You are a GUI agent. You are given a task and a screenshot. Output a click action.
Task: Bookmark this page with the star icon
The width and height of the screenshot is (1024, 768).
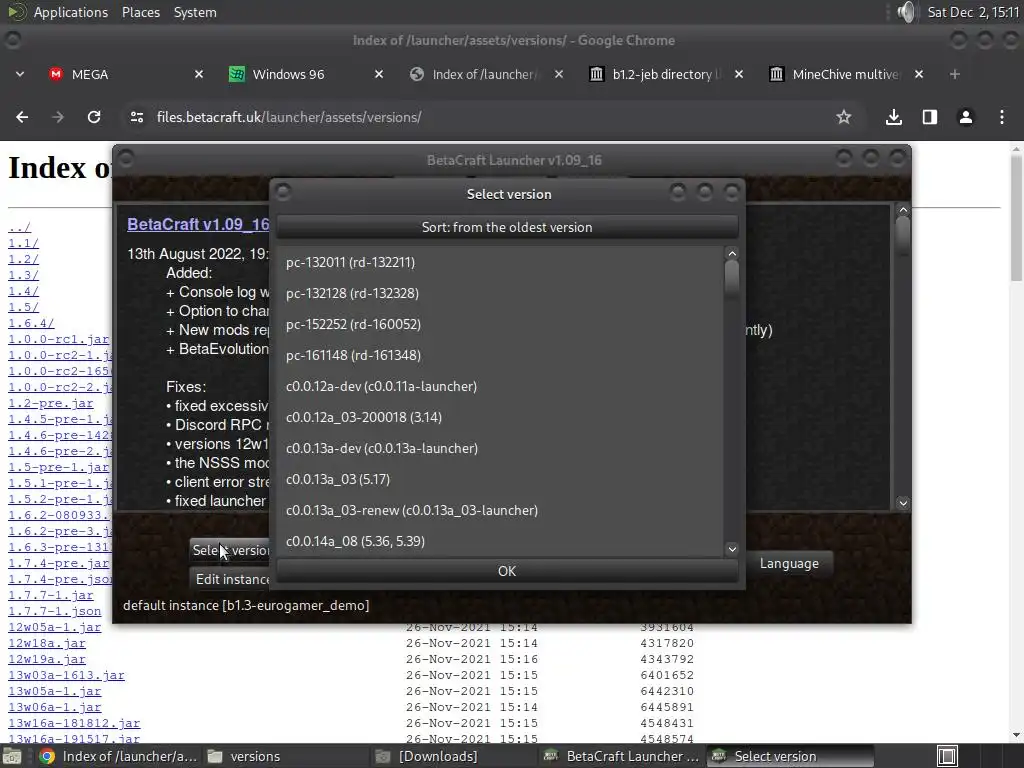844,117
